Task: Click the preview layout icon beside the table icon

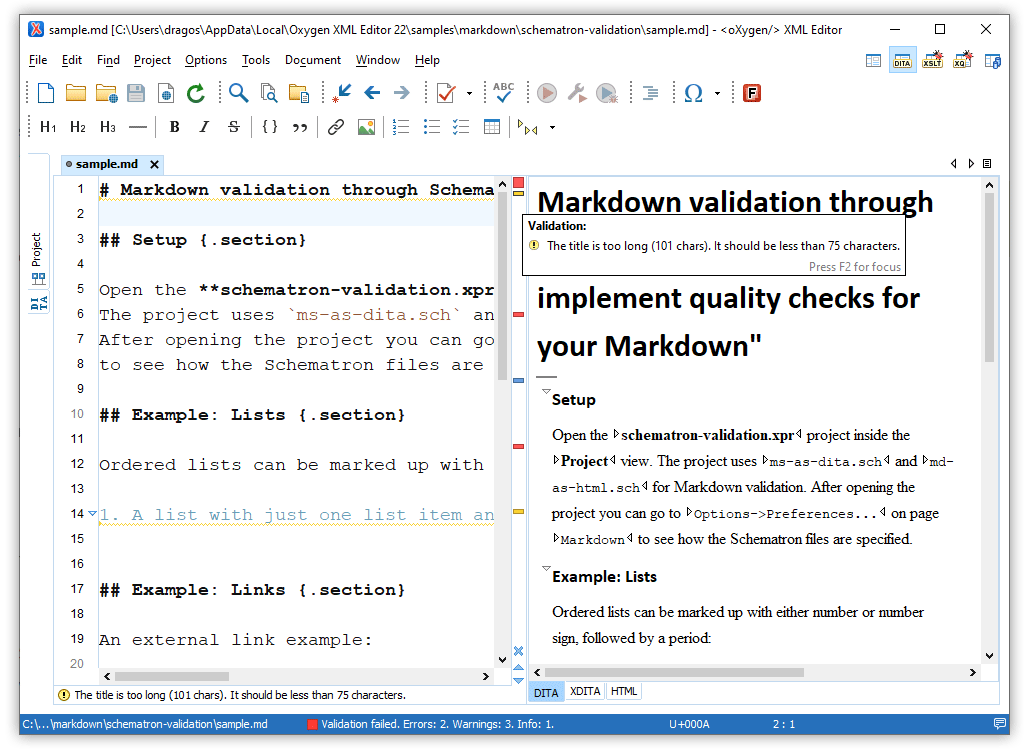Action: [x=527, y=127]
